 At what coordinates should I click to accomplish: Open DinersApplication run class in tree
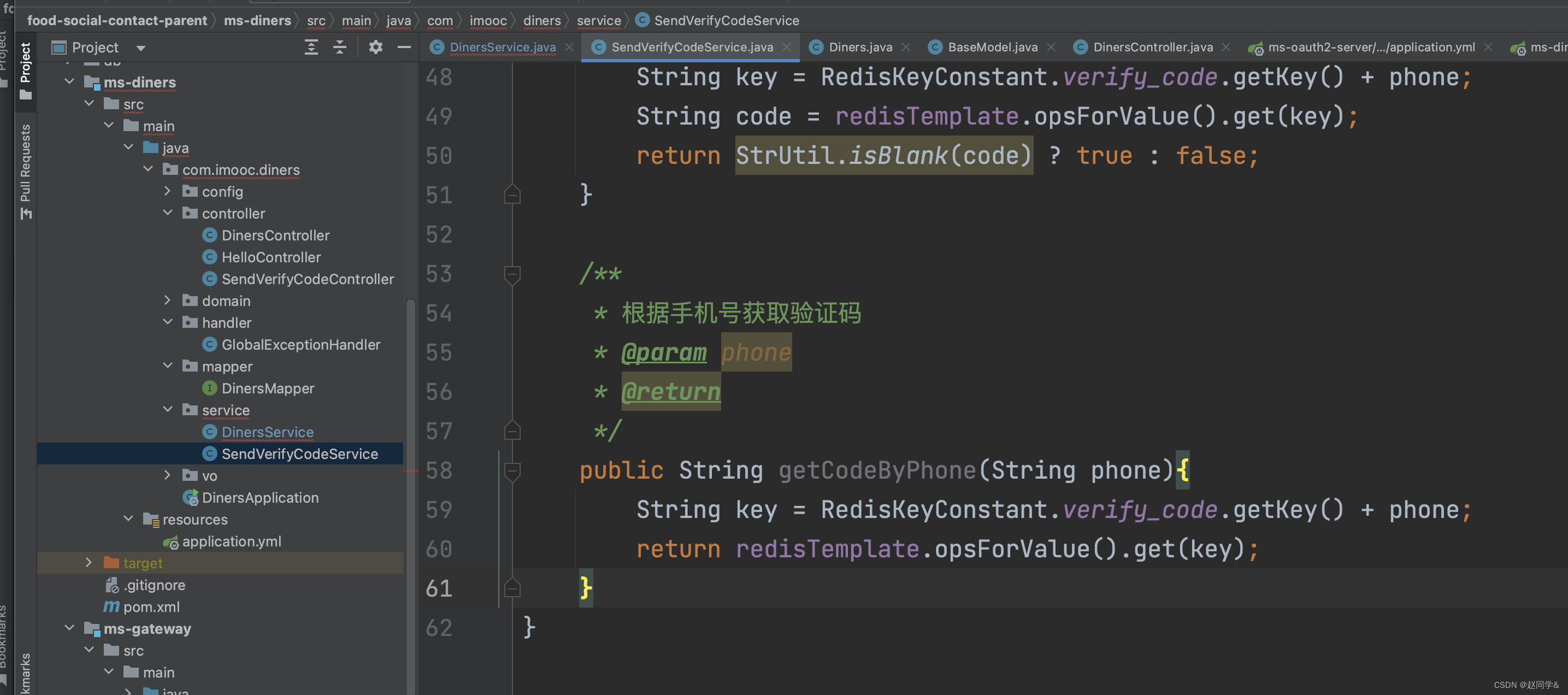pyautogui.click(x=260, y=498)
